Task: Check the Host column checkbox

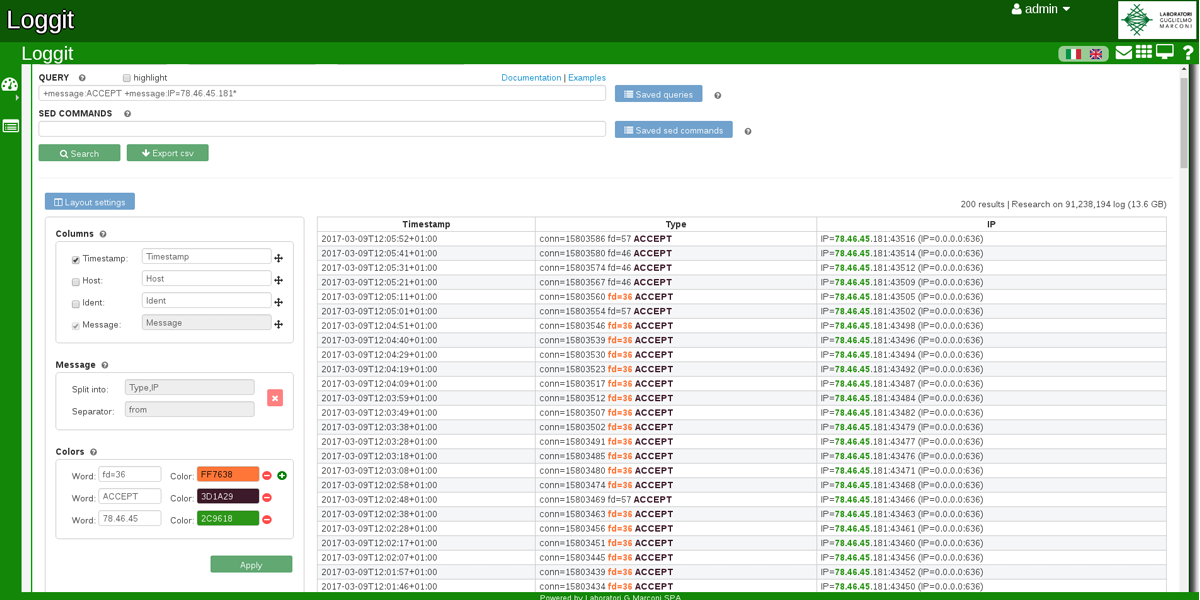Action: tap(76, 282)
